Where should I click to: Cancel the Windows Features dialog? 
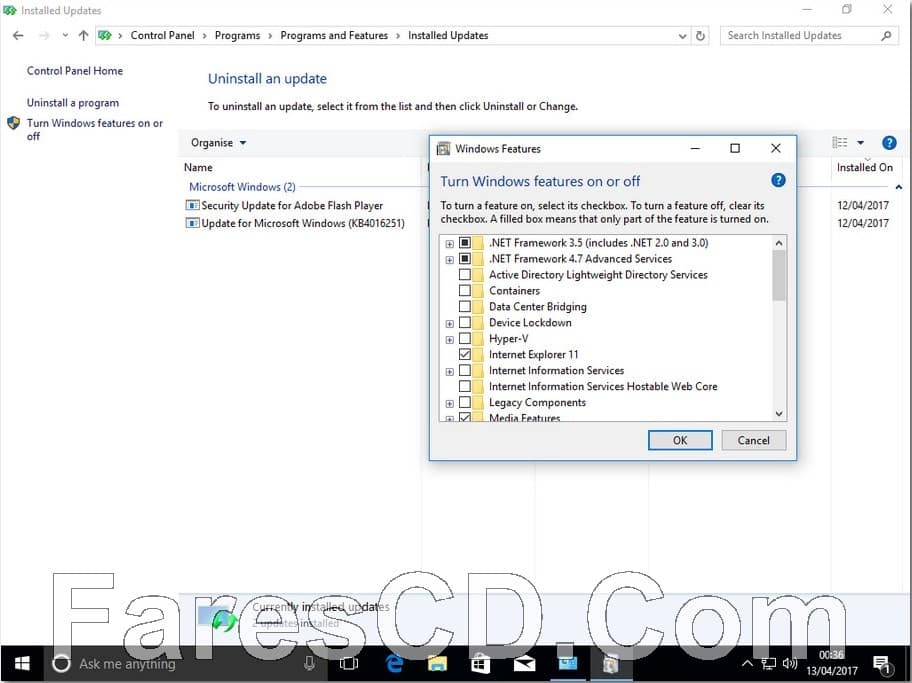pos(753,440)
